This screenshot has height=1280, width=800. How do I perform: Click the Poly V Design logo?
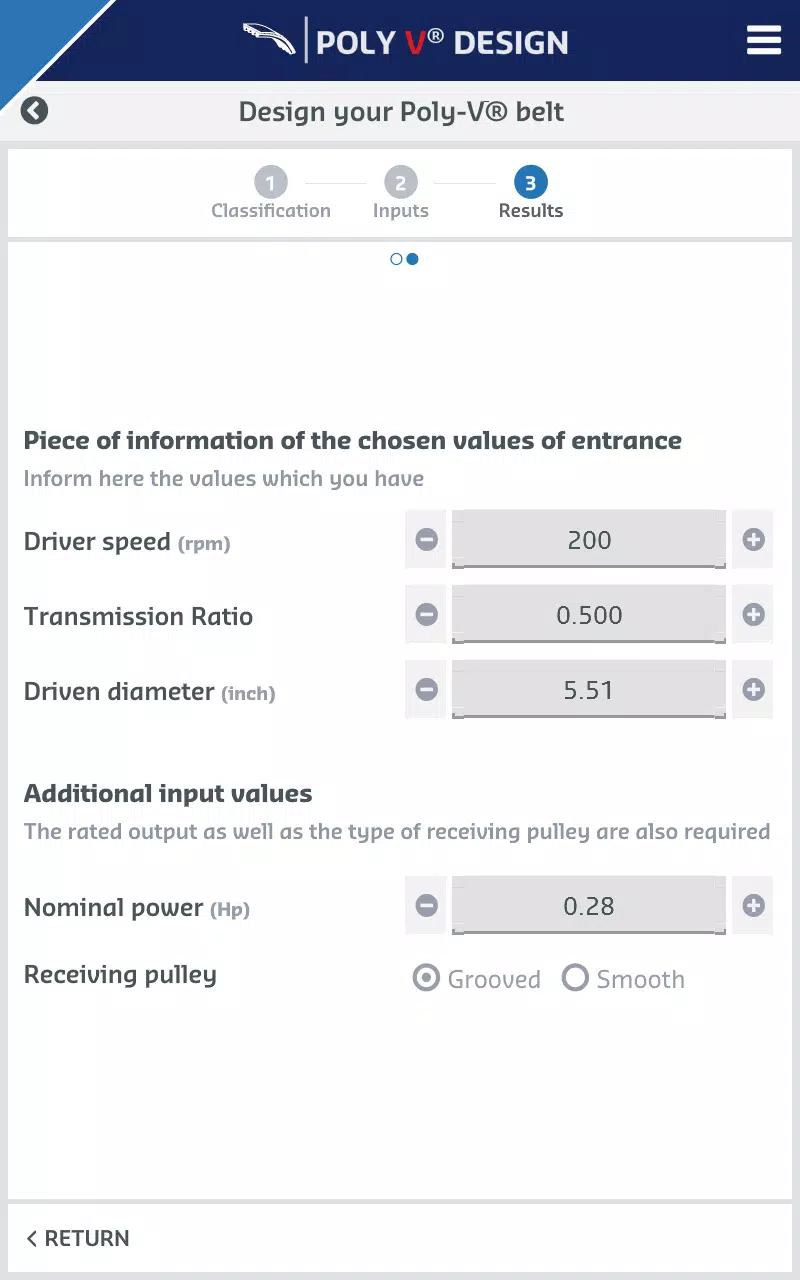coord(405,41)
